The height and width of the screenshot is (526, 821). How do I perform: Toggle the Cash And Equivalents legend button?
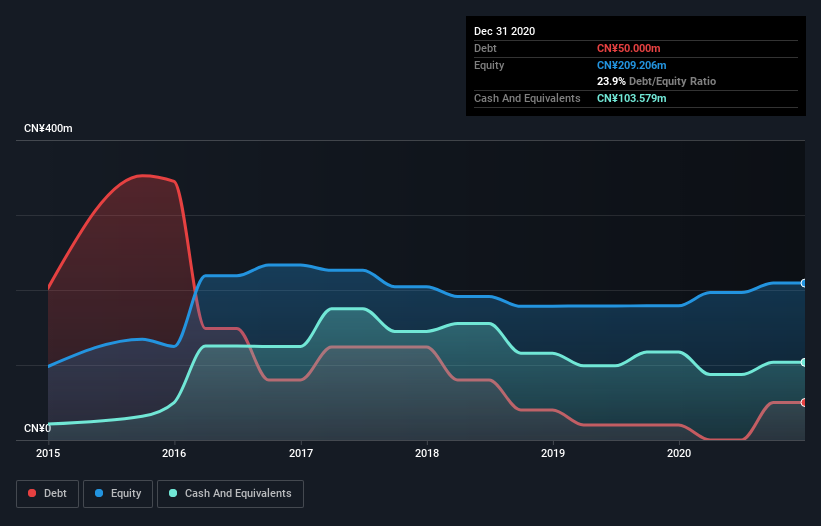(230, 494)
